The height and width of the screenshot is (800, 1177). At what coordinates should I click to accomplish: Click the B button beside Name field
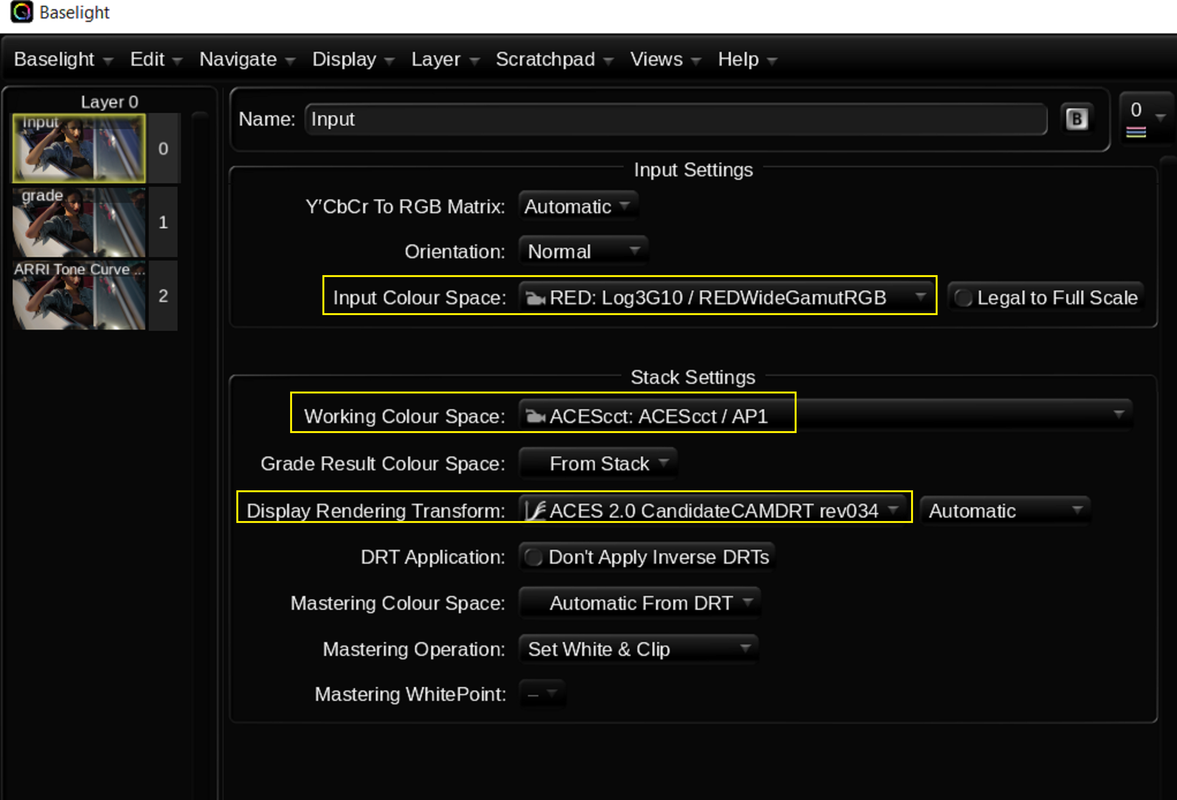pos(1076,119)
